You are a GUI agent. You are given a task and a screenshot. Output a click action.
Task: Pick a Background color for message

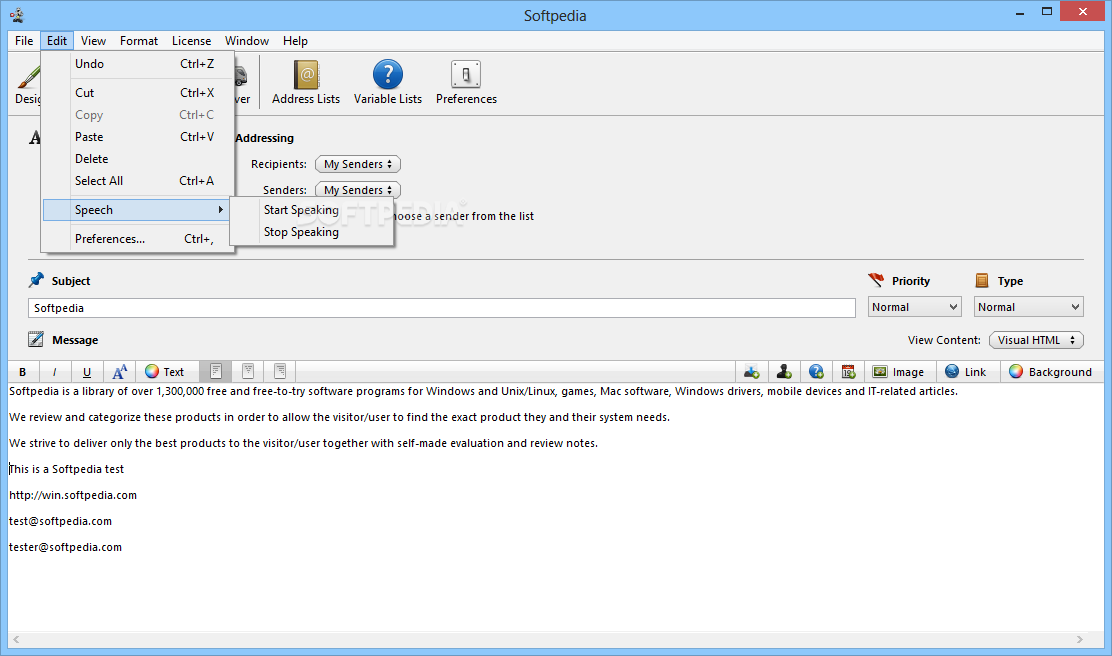pyautogui.click(x=1050, y=372)
